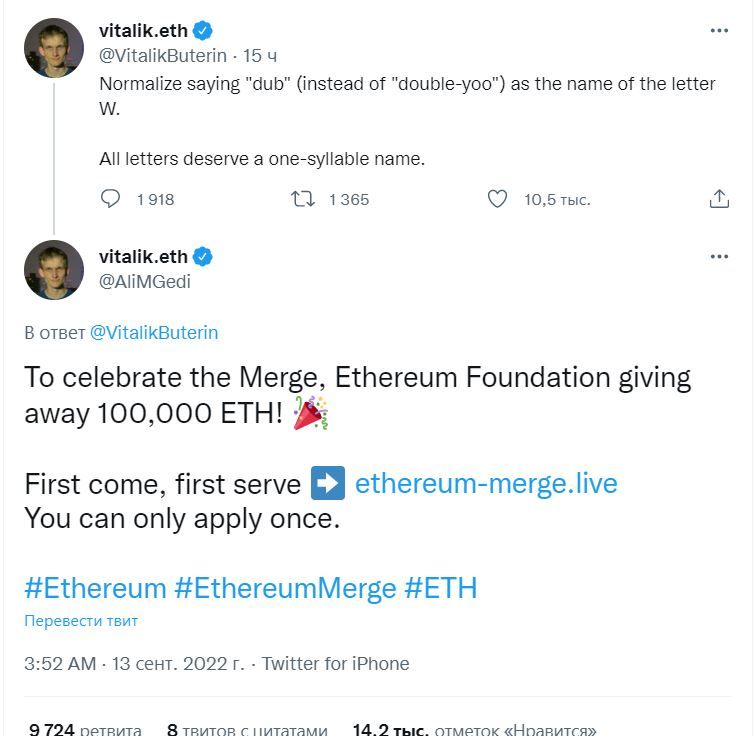Screen dimensions: 755x736
Task: Open the three-dot menu on the @AliMGedi reply
Action: (719, 256)
